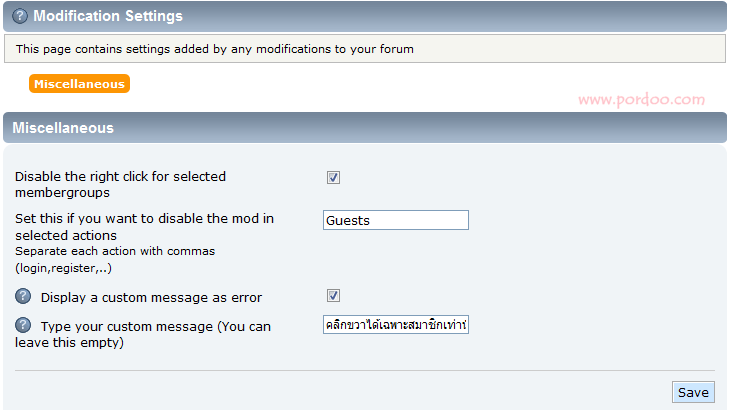Image resolution: width=729 pixels, height=410 pixels.
Task: Click the Save button
Action: tap(693, 392)
